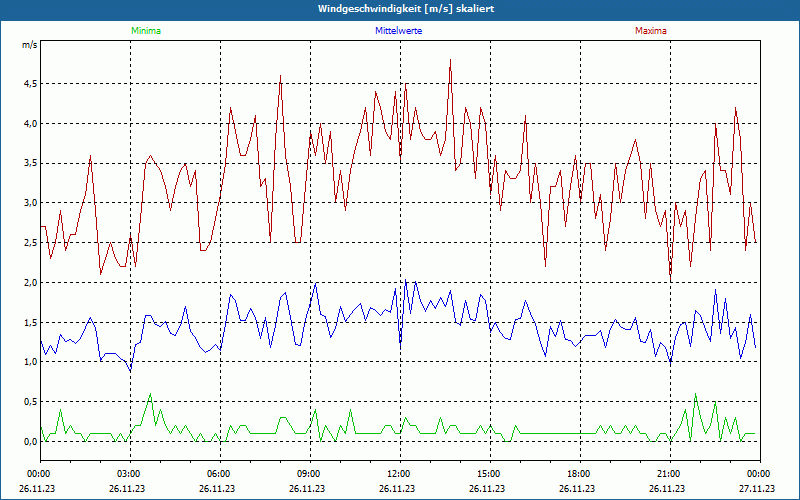Click the Mittelwerte legend label

(398, 31)
